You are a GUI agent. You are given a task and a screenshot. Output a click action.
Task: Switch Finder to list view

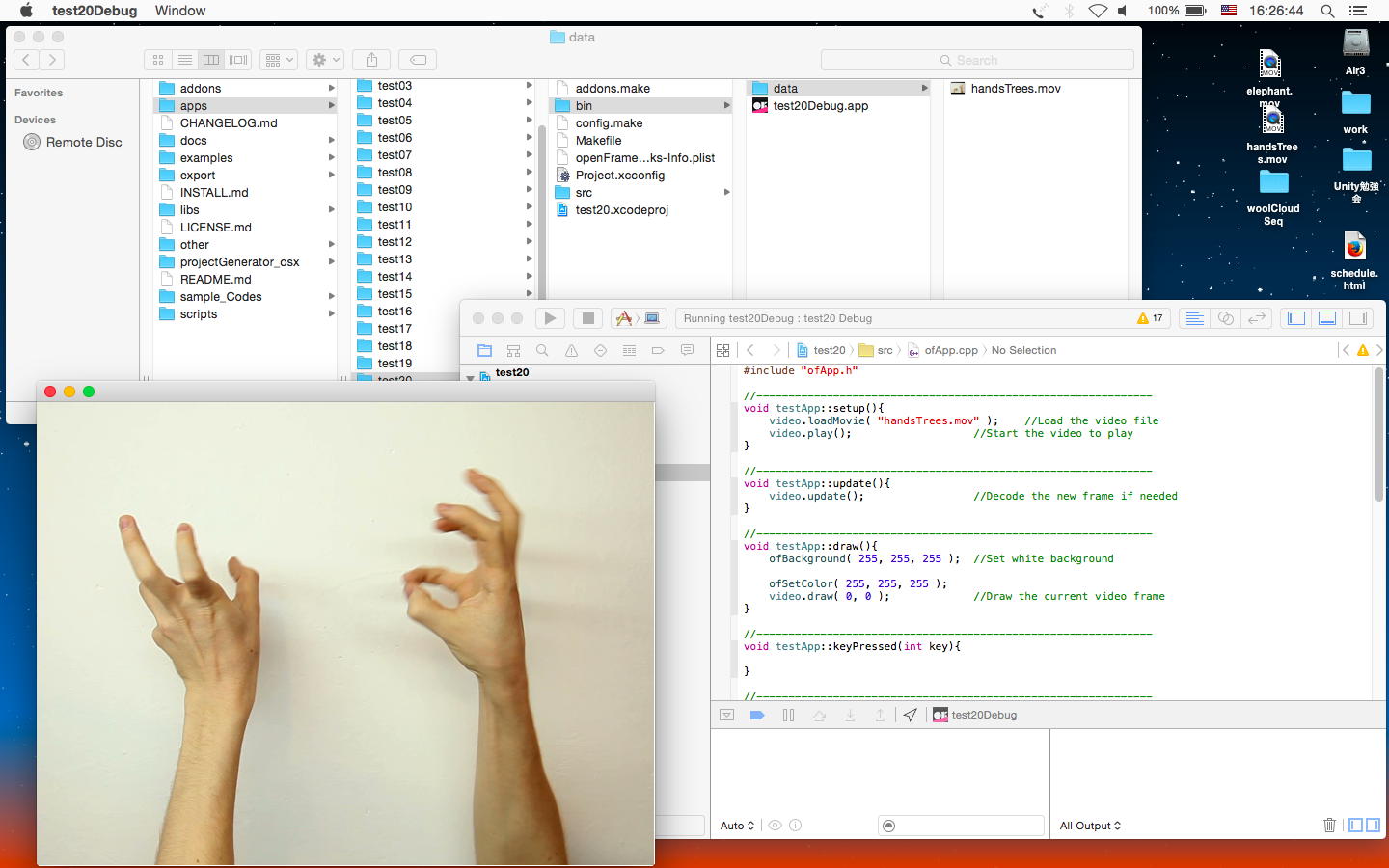(x=184, y=60)
